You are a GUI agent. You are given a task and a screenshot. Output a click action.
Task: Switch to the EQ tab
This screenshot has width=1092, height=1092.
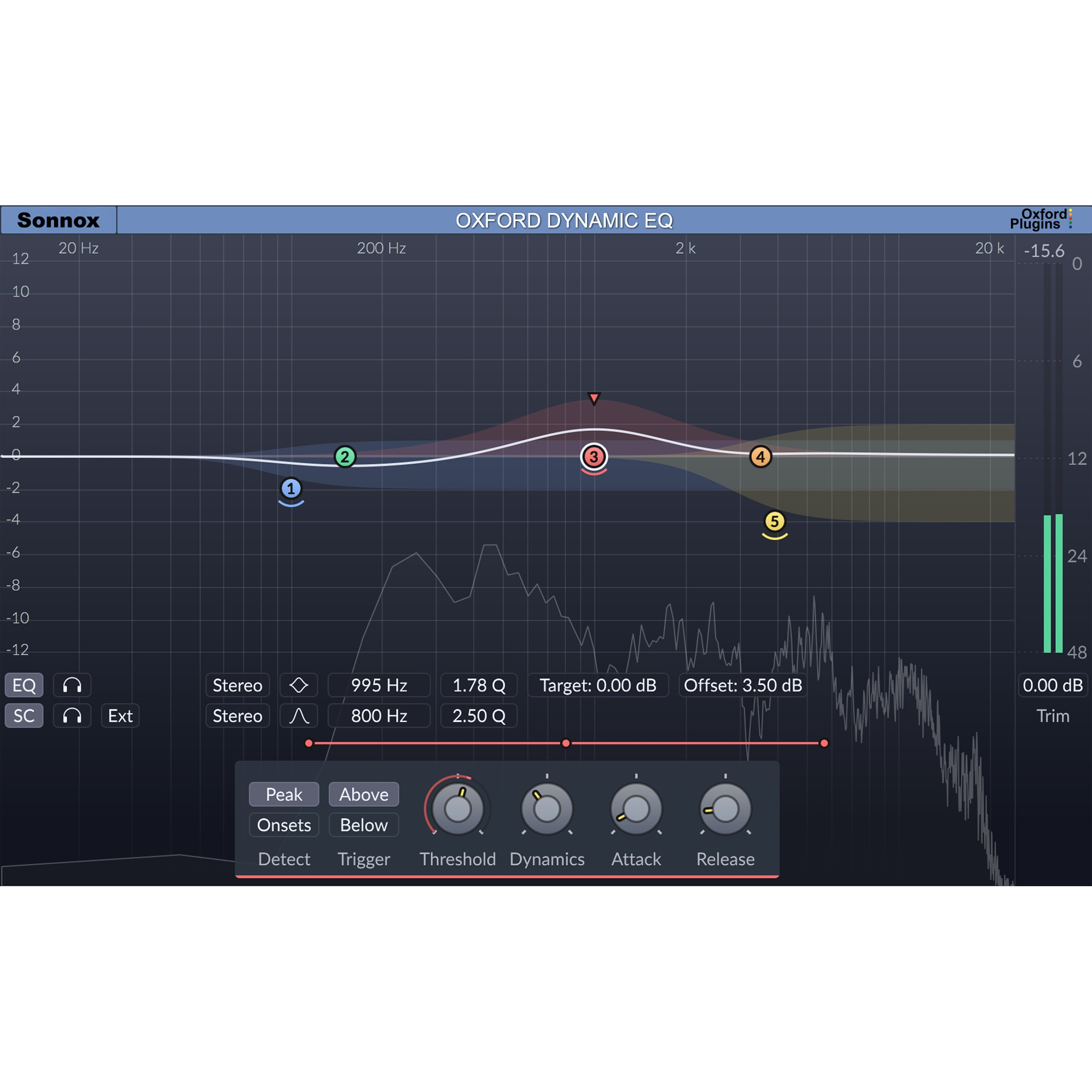24,685
